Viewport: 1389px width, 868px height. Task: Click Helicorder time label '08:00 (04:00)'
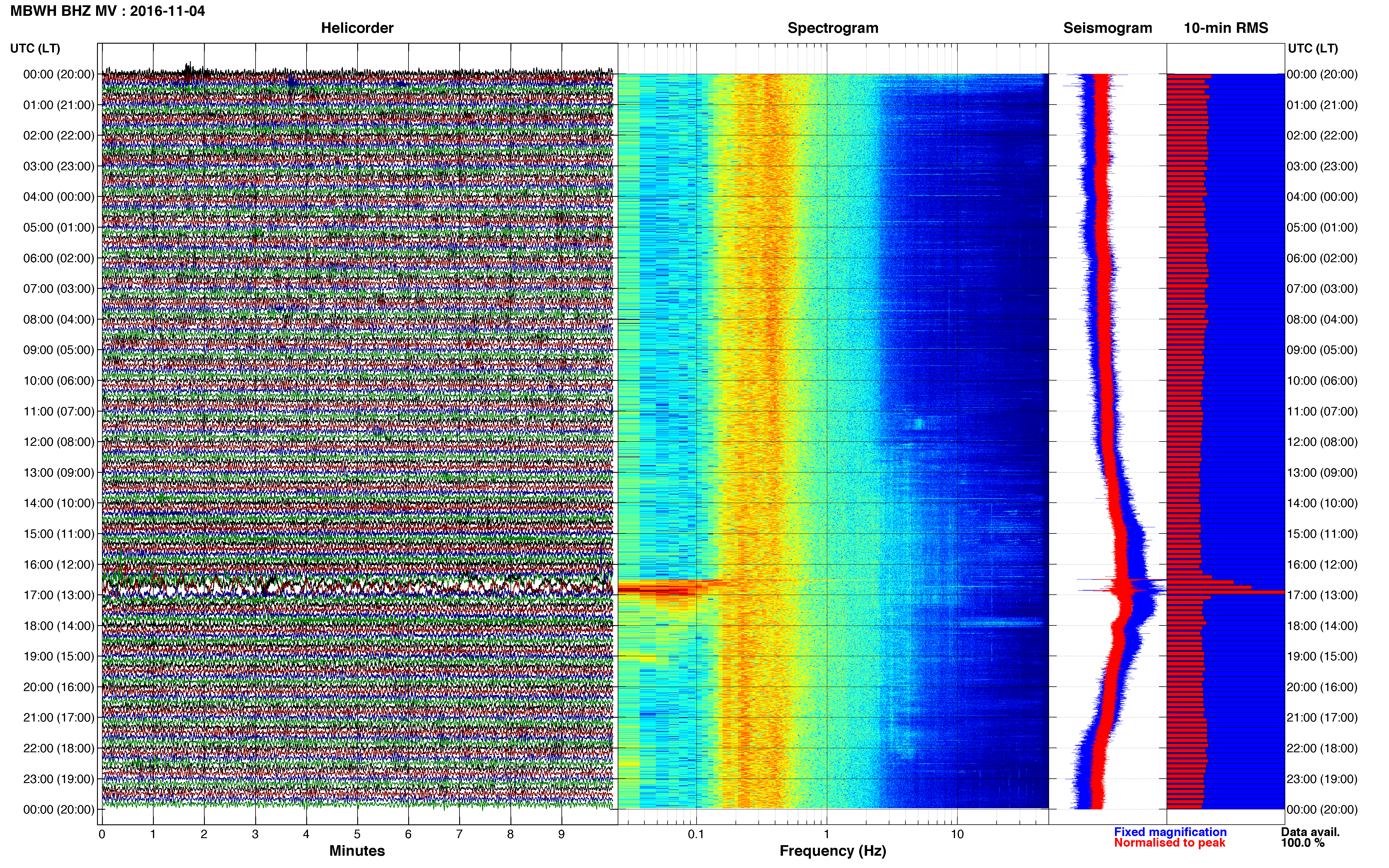tap(59, 319)
